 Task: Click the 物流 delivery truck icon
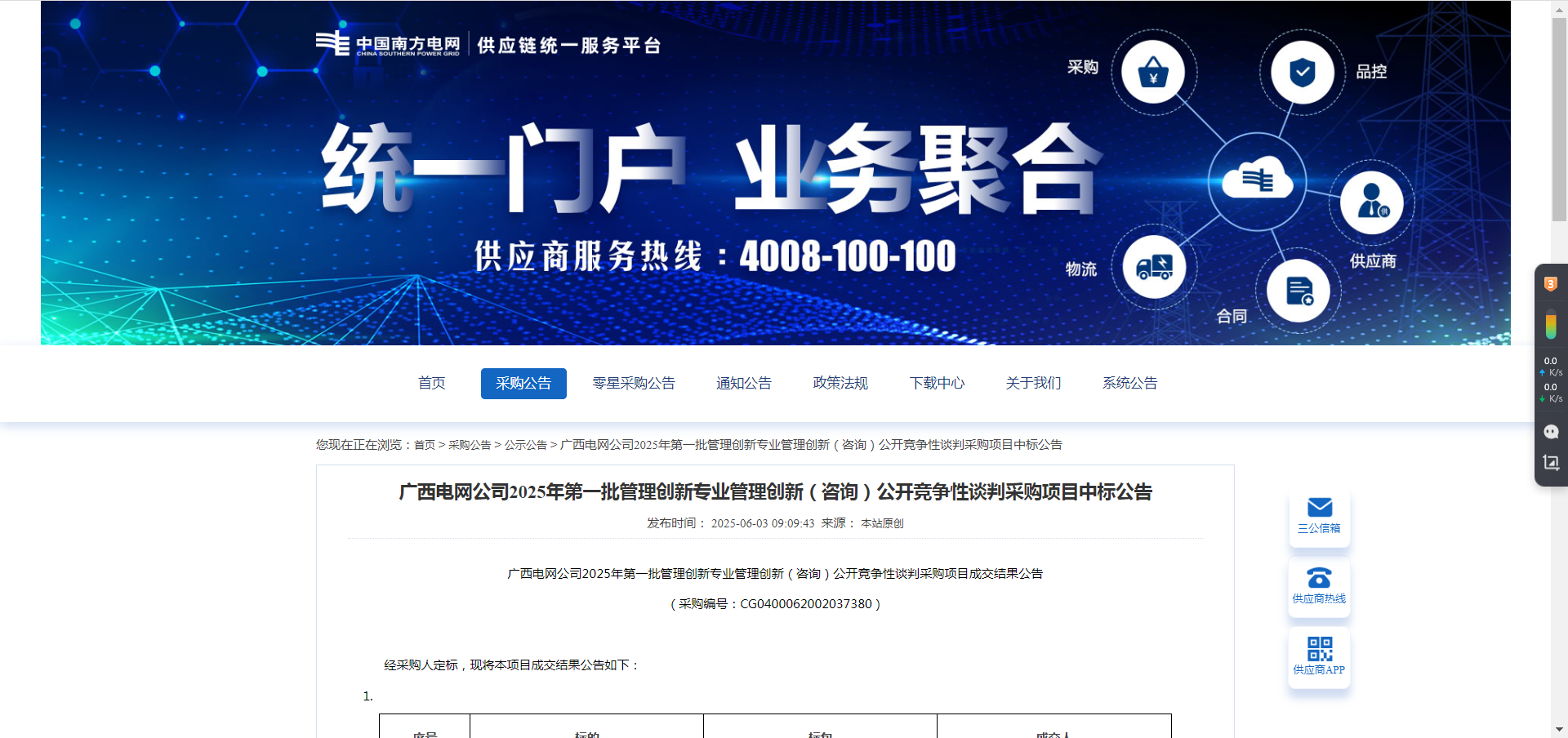point(1154,267)
